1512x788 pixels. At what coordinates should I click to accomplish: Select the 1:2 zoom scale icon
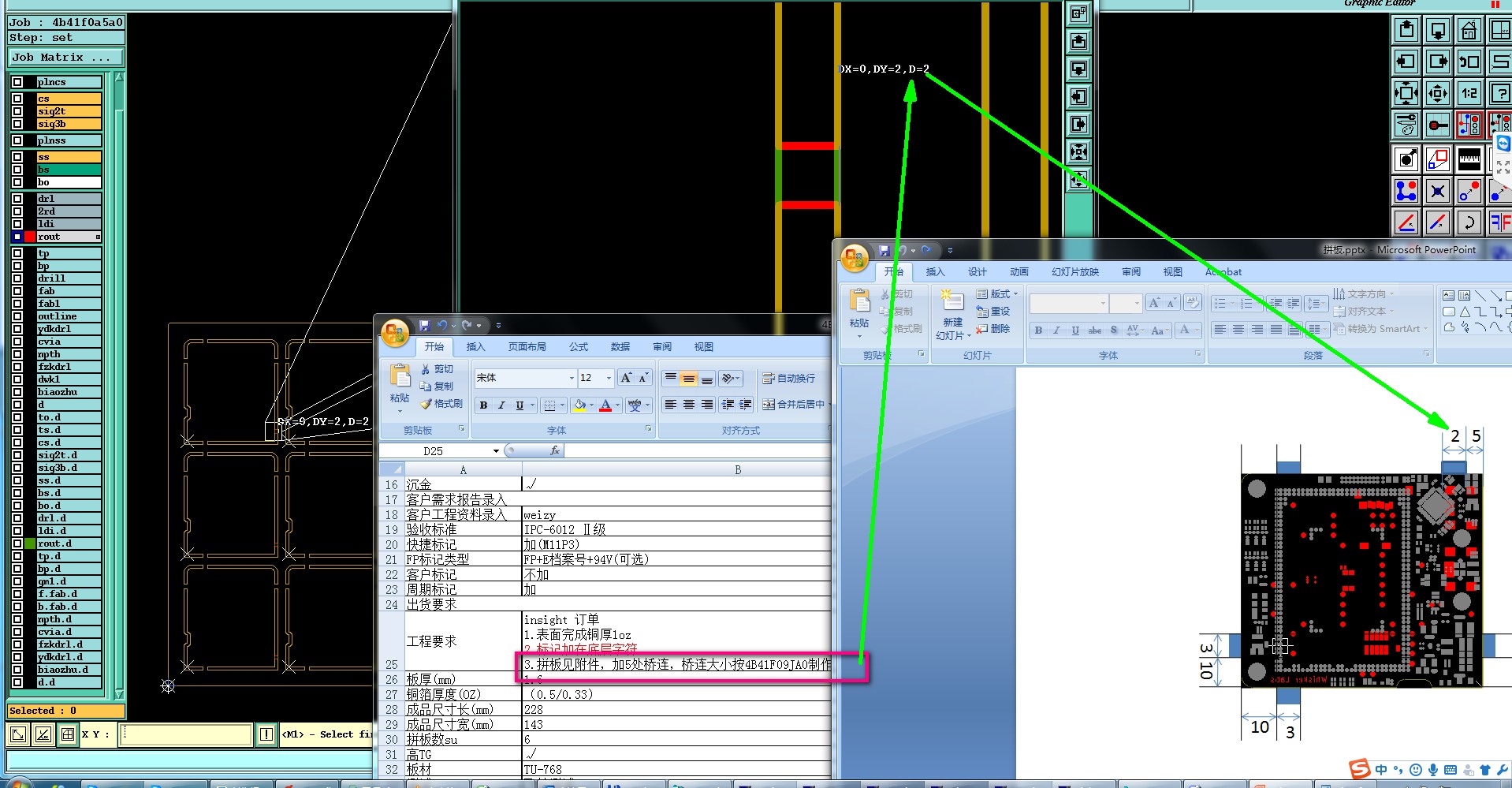point(1469,93)
